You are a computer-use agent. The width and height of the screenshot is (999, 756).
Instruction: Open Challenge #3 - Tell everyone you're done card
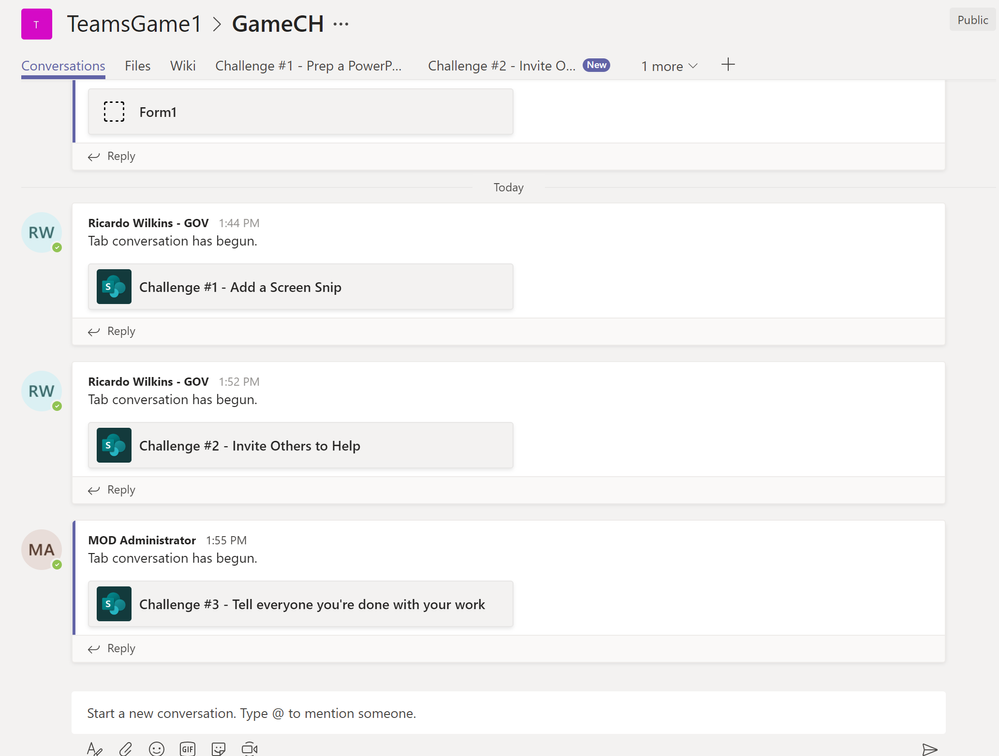[301, 604]
